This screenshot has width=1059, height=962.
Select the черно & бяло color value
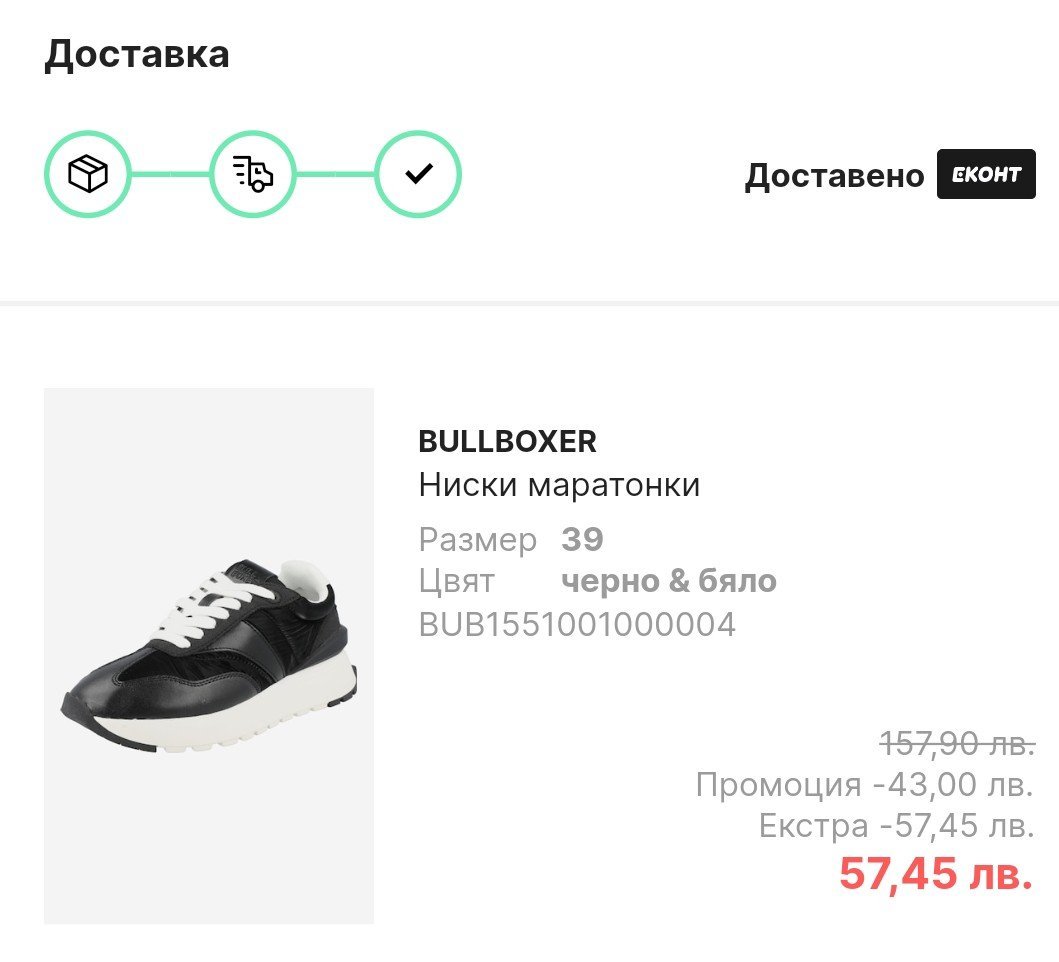(x=669, y=581)
